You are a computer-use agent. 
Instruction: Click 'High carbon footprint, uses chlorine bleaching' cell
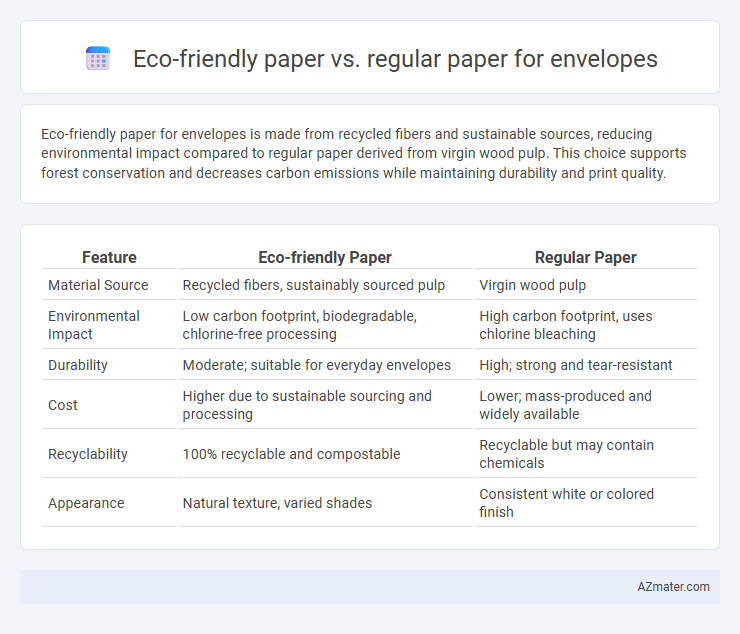point(585,325)
